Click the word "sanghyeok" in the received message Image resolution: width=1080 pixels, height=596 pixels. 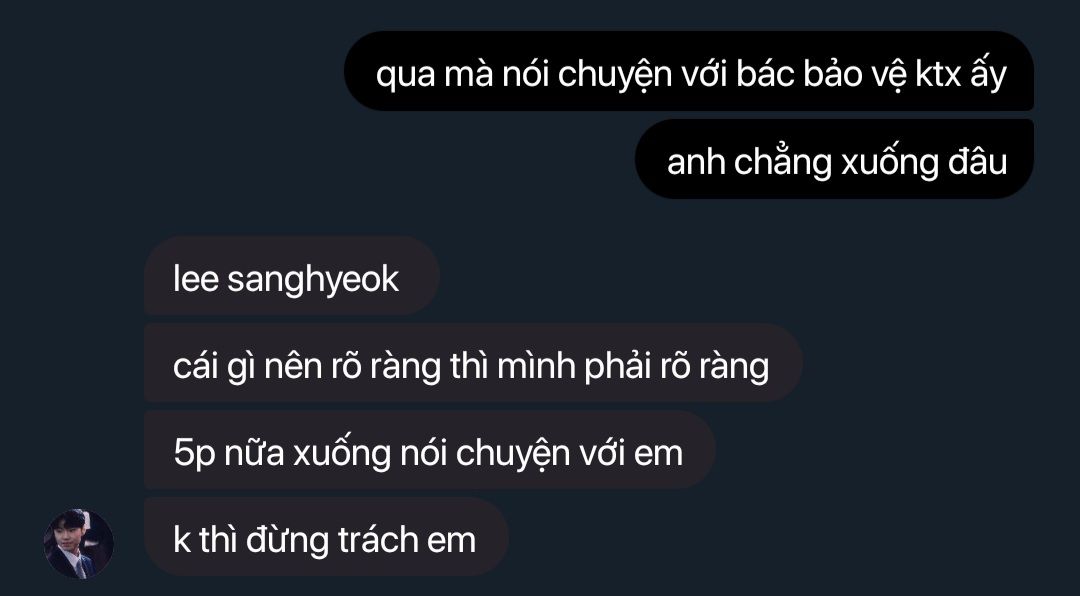[x=313, y=280]
